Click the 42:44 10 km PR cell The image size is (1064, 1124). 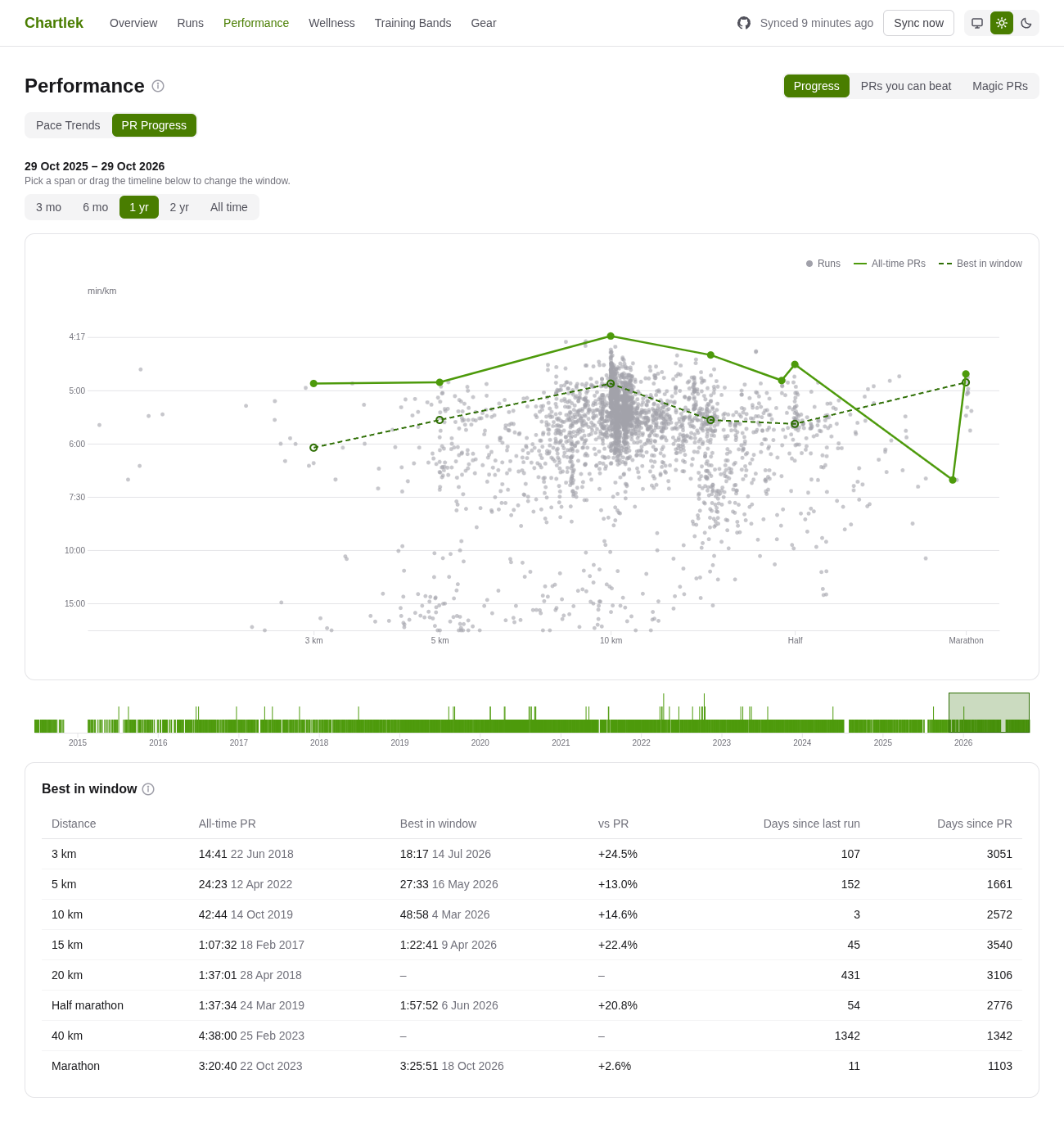point(246,914)
